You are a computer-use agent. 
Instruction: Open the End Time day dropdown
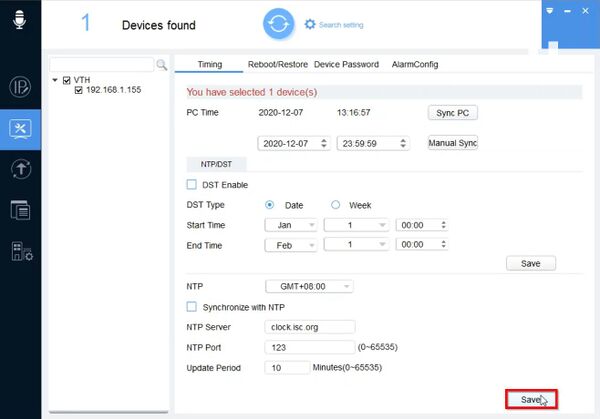pos(356,244)
